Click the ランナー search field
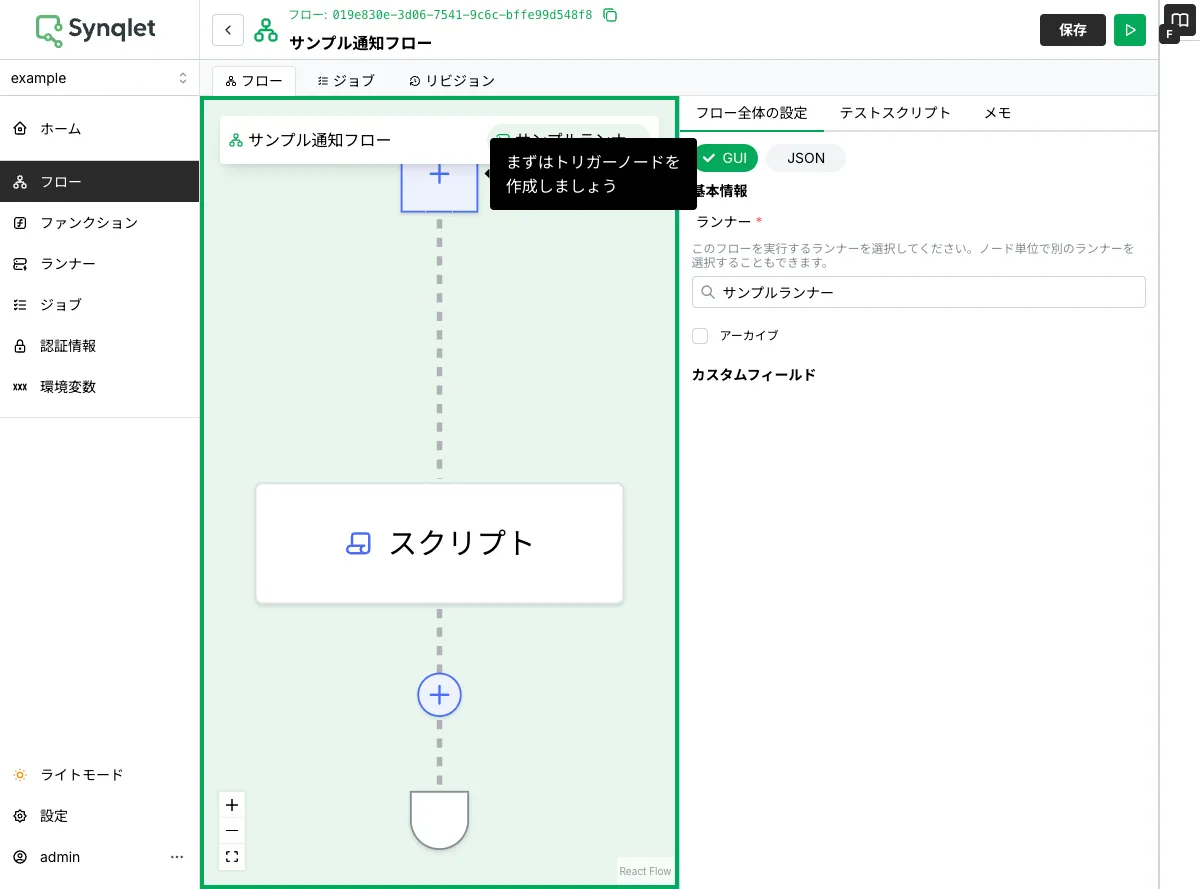Screen dimensions: 1200x889 (x=919, y=292)
